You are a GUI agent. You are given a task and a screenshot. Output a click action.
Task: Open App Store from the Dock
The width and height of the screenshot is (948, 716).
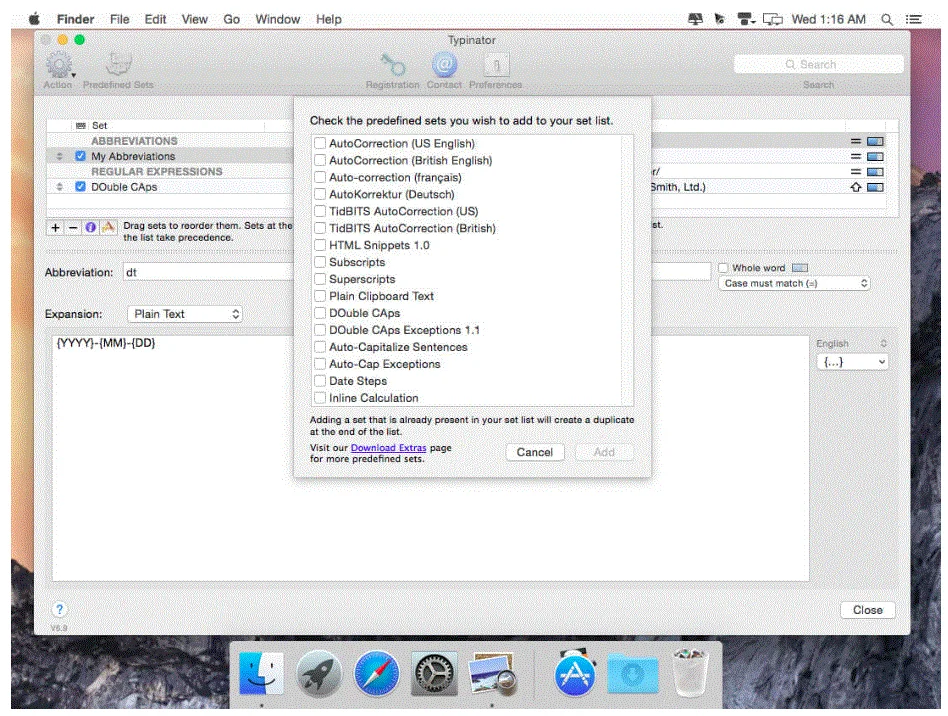574,673
